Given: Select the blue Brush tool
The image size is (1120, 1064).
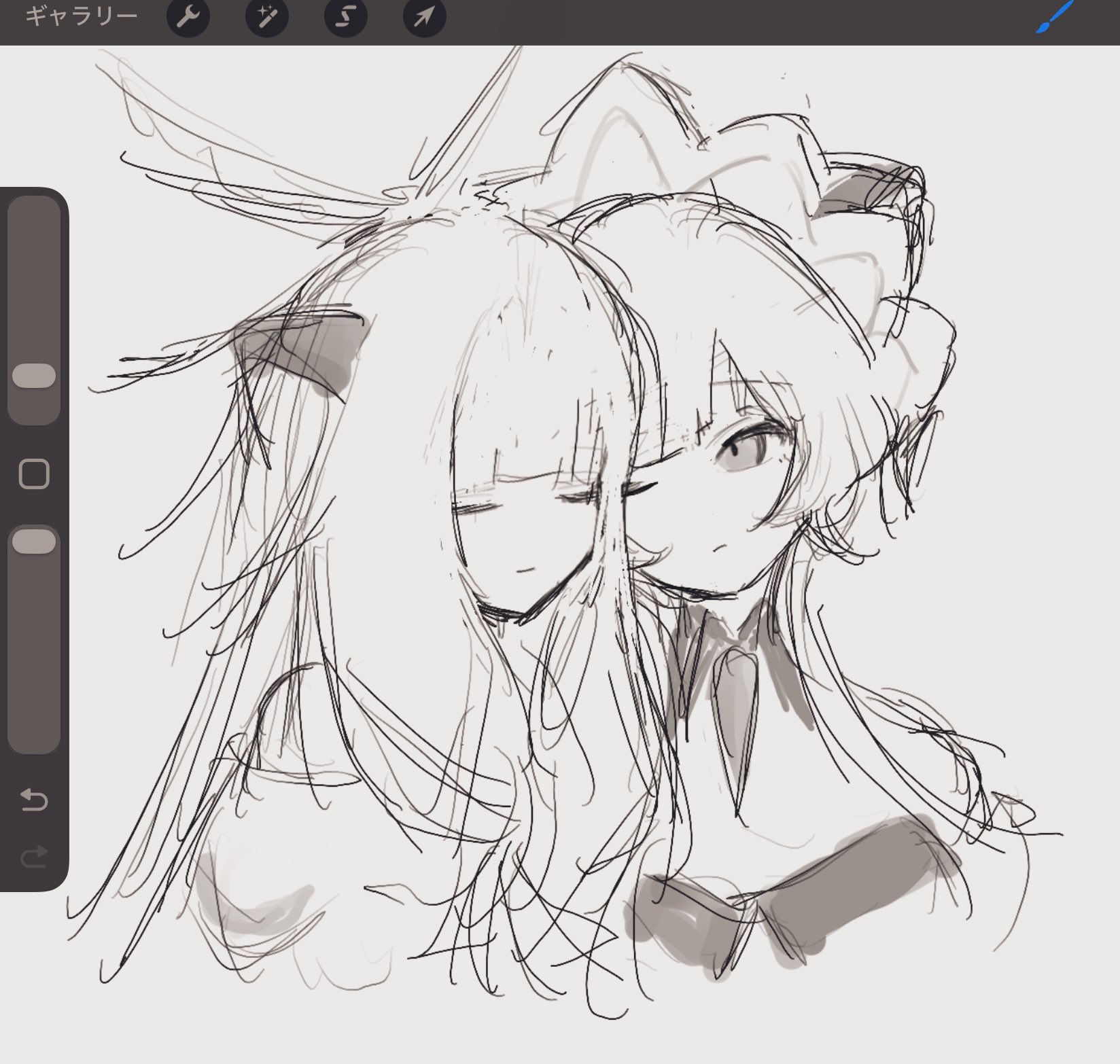Looking at the screenshot, I should pyautogui.click(x=1054, y=16).
